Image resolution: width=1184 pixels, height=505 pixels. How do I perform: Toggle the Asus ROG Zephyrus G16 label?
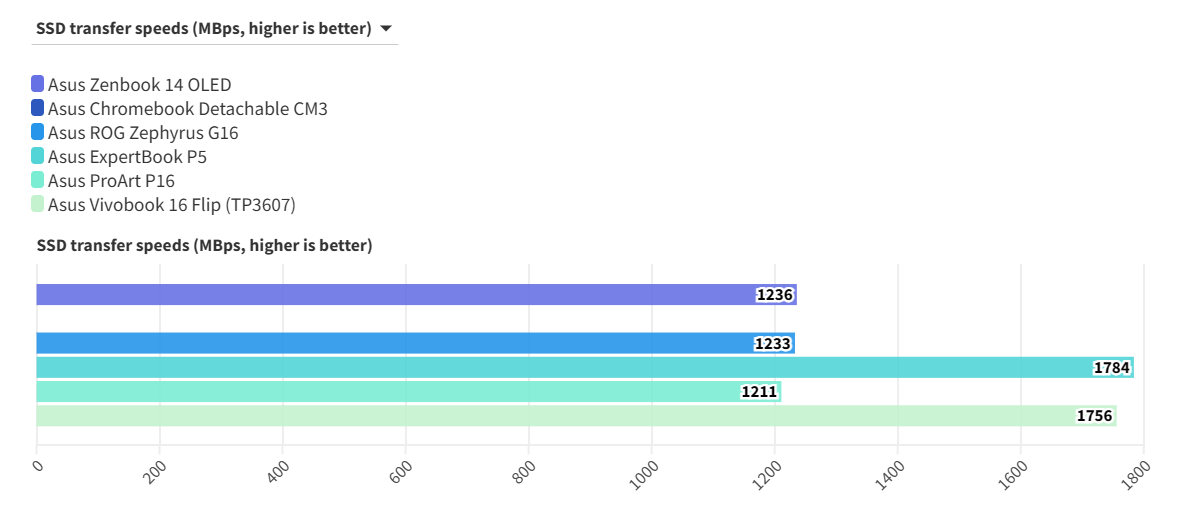(x=143, y=133)
